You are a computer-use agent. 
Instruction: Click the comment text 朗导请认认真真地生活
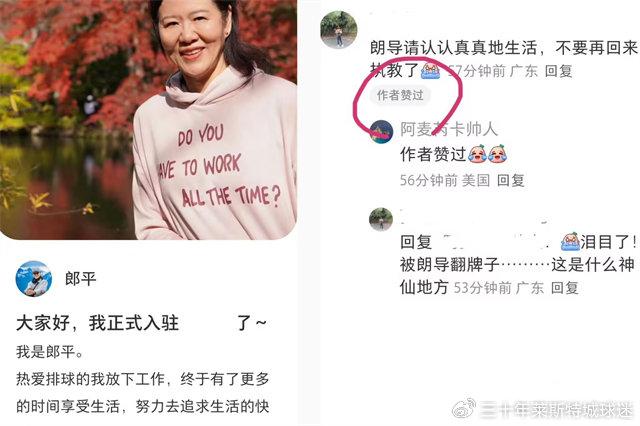pyautogui.click(x=453, y=48)
